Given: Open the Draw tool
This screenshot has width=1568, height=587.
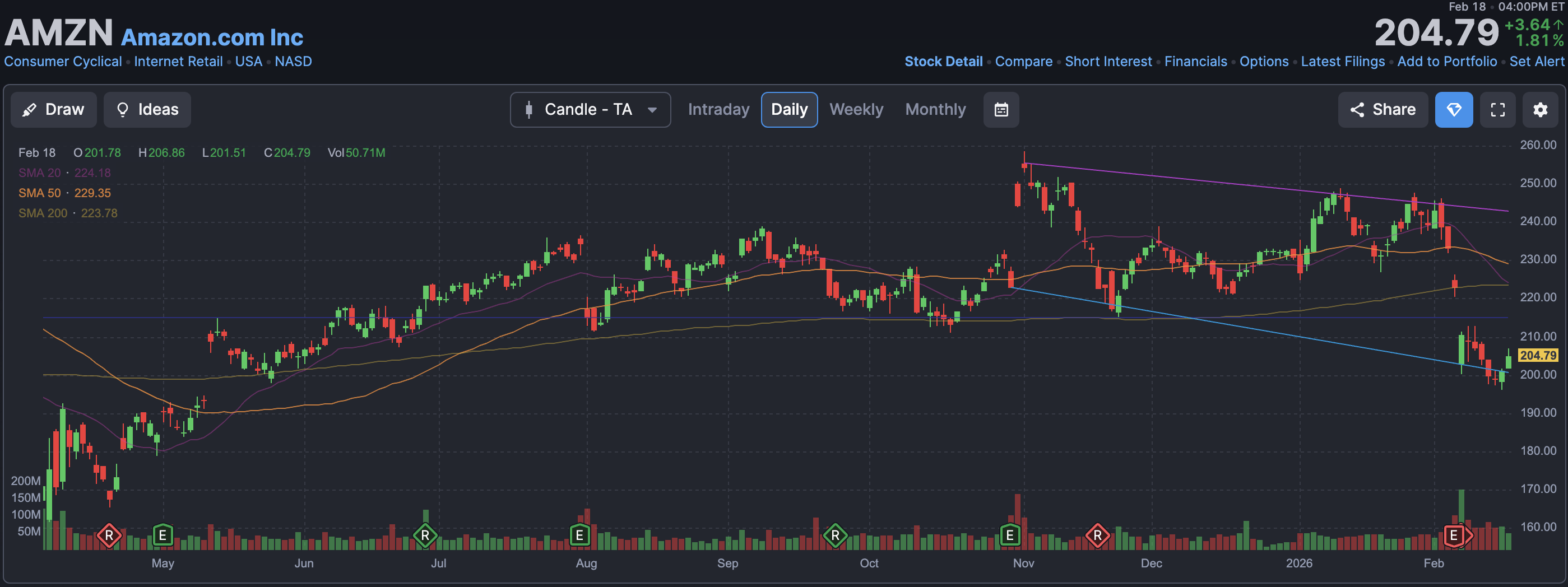Looking at the screenshot, I should coord(54,109).
